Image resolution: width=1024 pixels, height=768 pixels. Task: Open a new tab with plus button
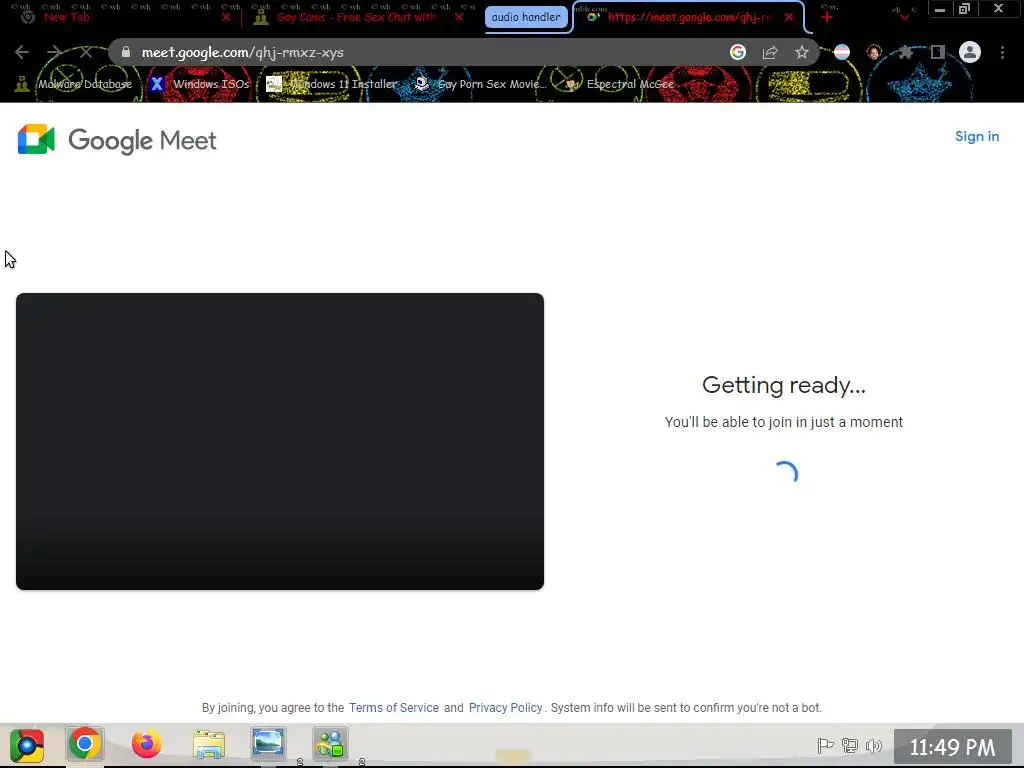click(x=827, y=17)
